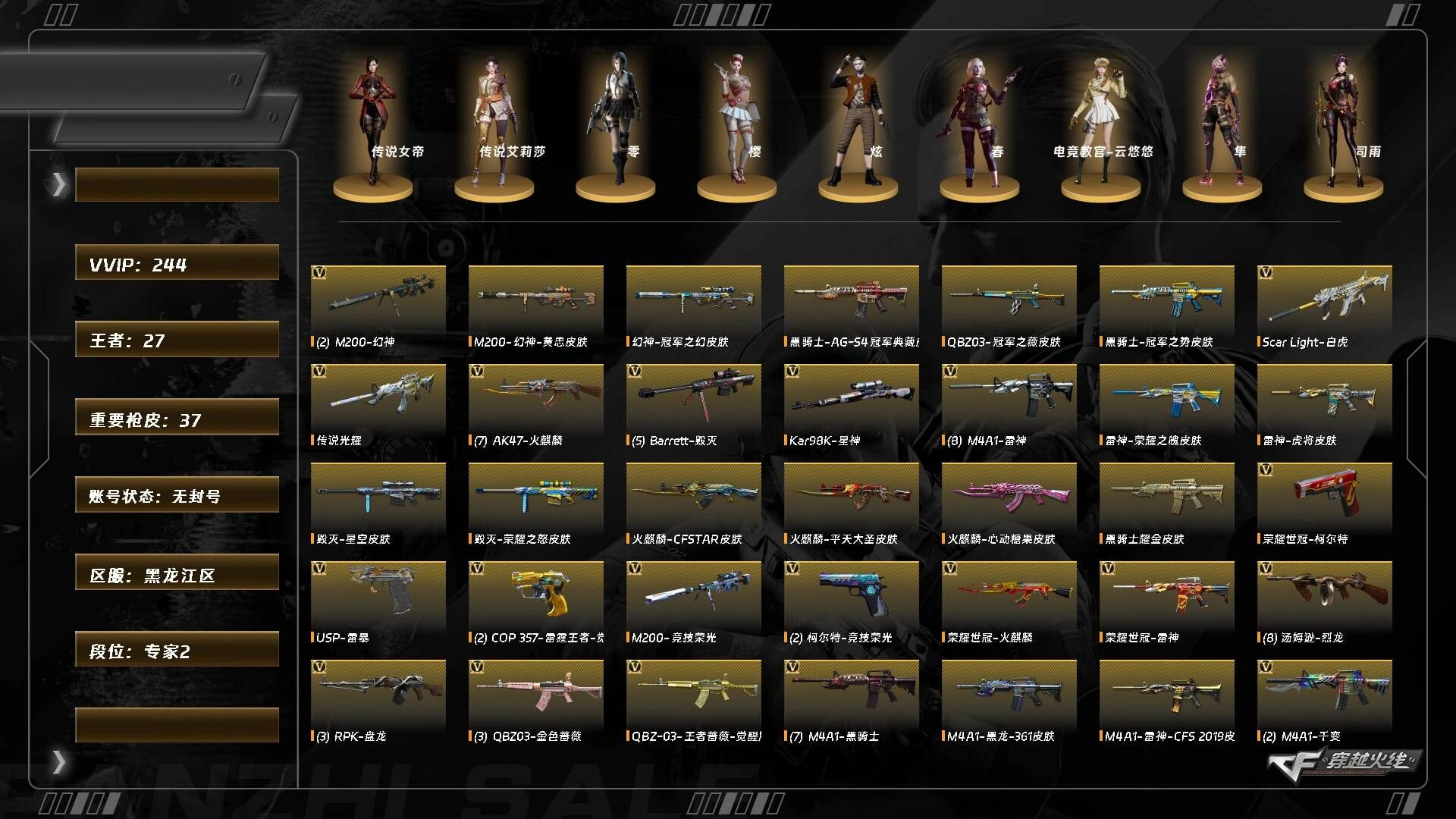1456x819 pixels.
Task: Click the empty gold bar at top left
Action: 177,184
